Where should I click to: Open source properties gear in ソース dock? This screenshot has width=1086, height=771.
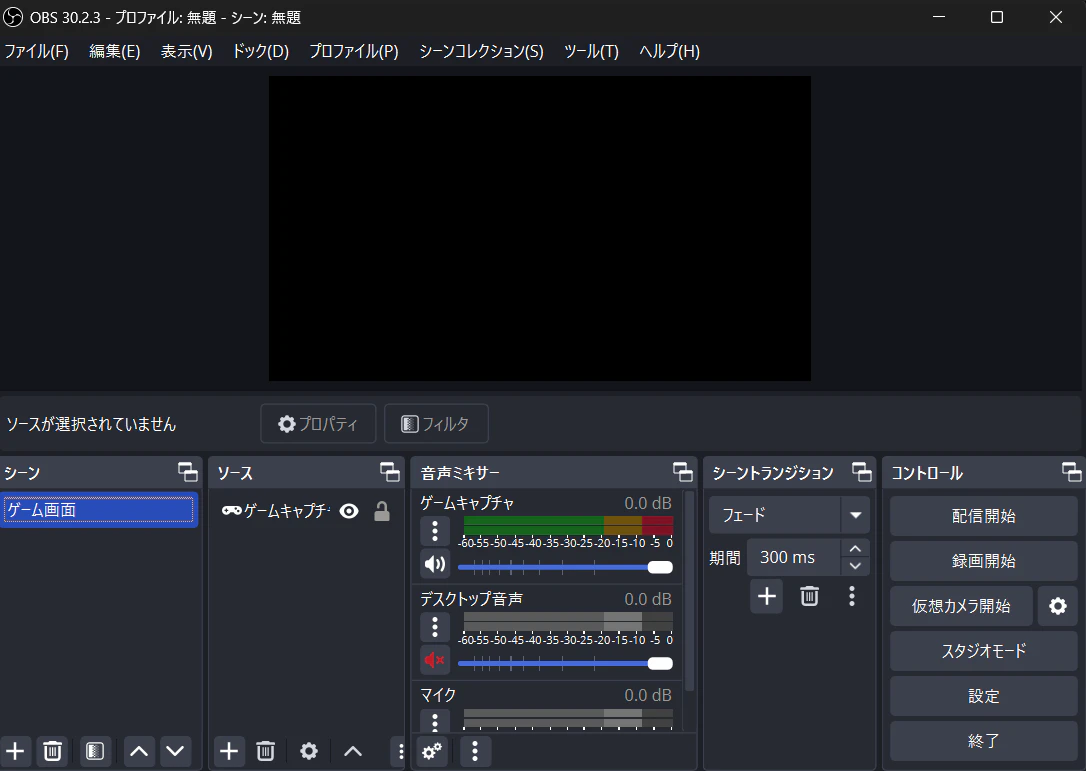click(x=309, y=752)
